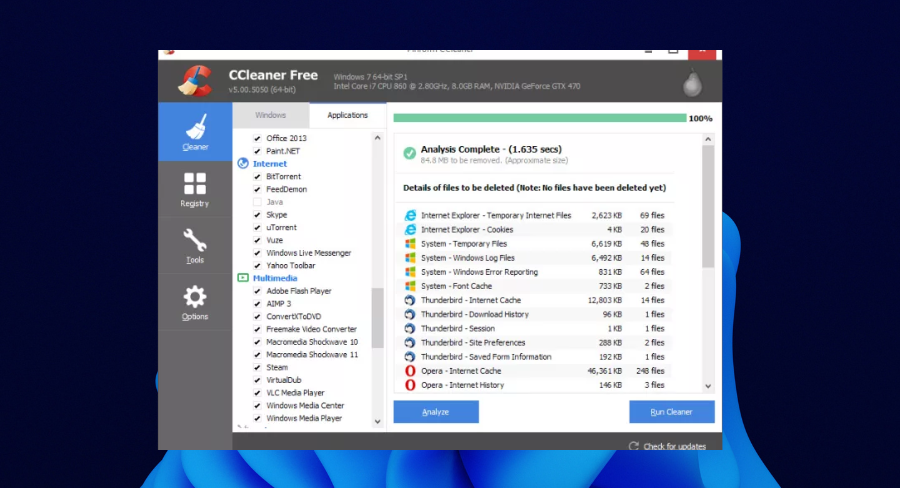
Task: Toggle the uTorrent checkbox
Action: (x=257, y=227)
